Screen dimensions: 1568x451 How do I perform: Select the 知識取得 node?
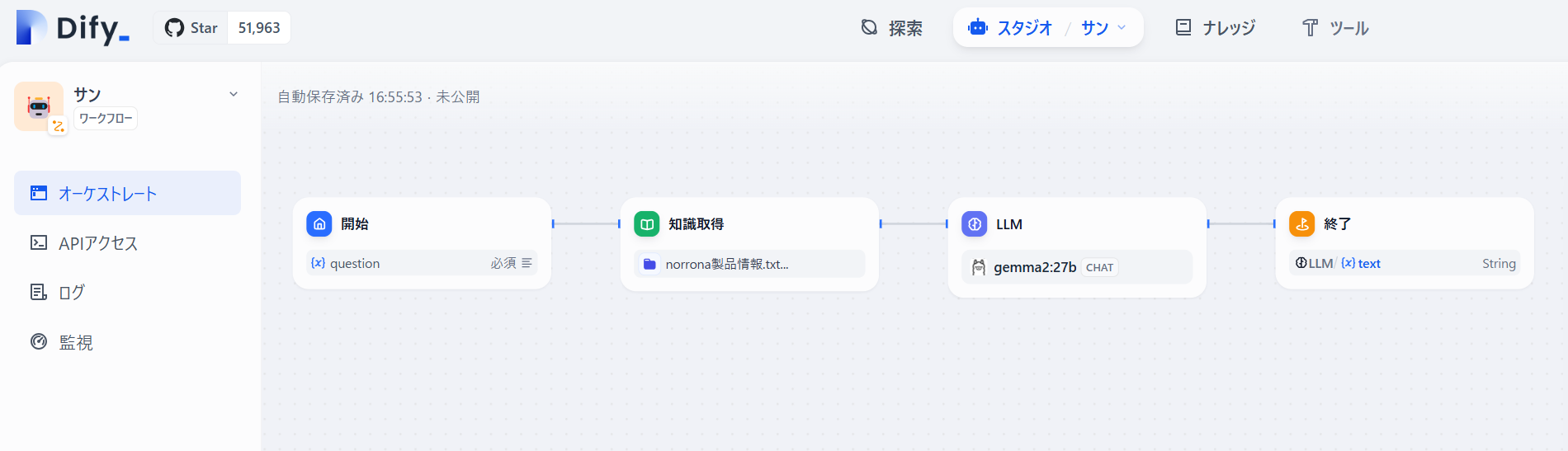point(749,244)
